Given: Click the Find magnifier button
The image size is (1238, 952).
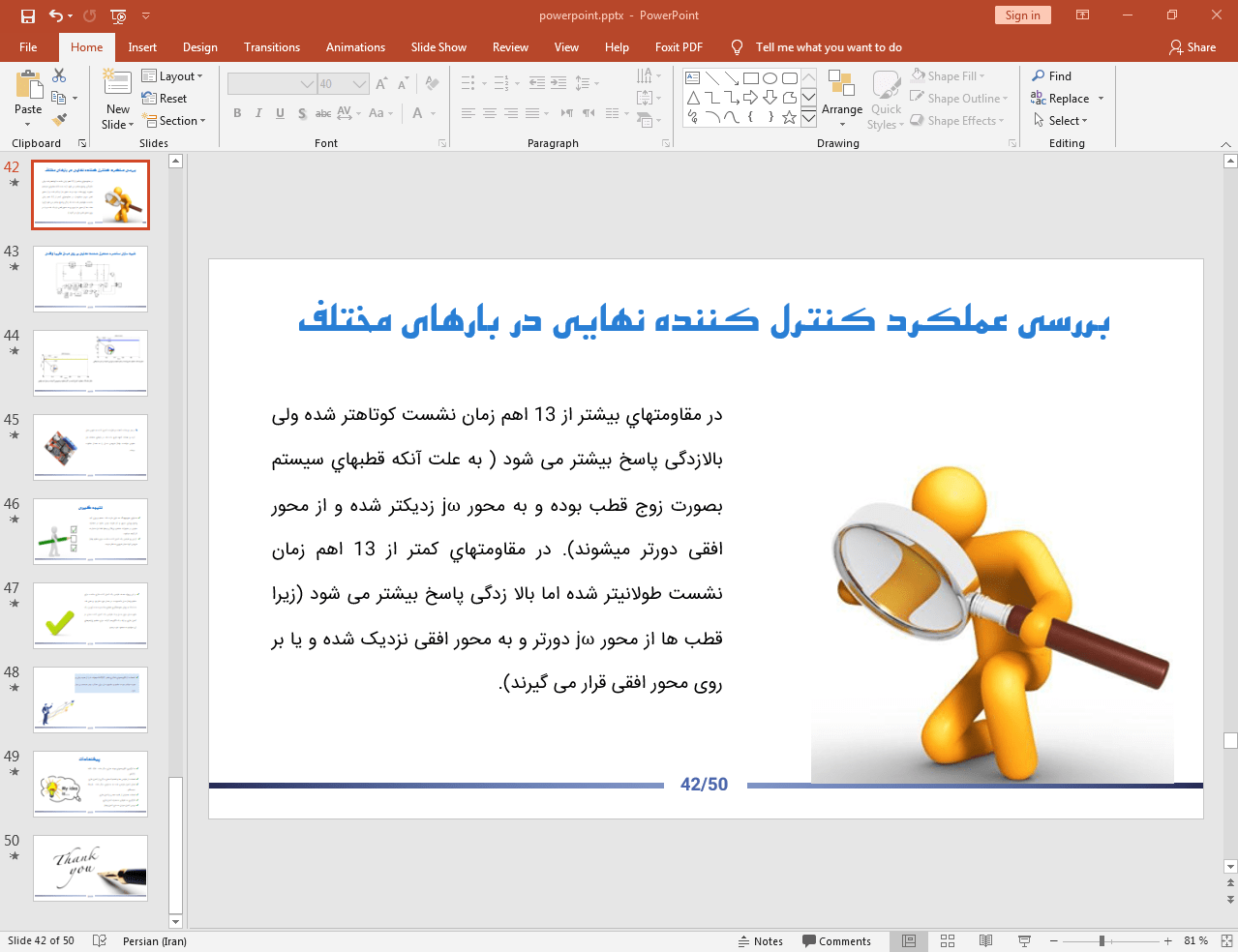Looking at the screenshot, I should (x=1052, y=76).
